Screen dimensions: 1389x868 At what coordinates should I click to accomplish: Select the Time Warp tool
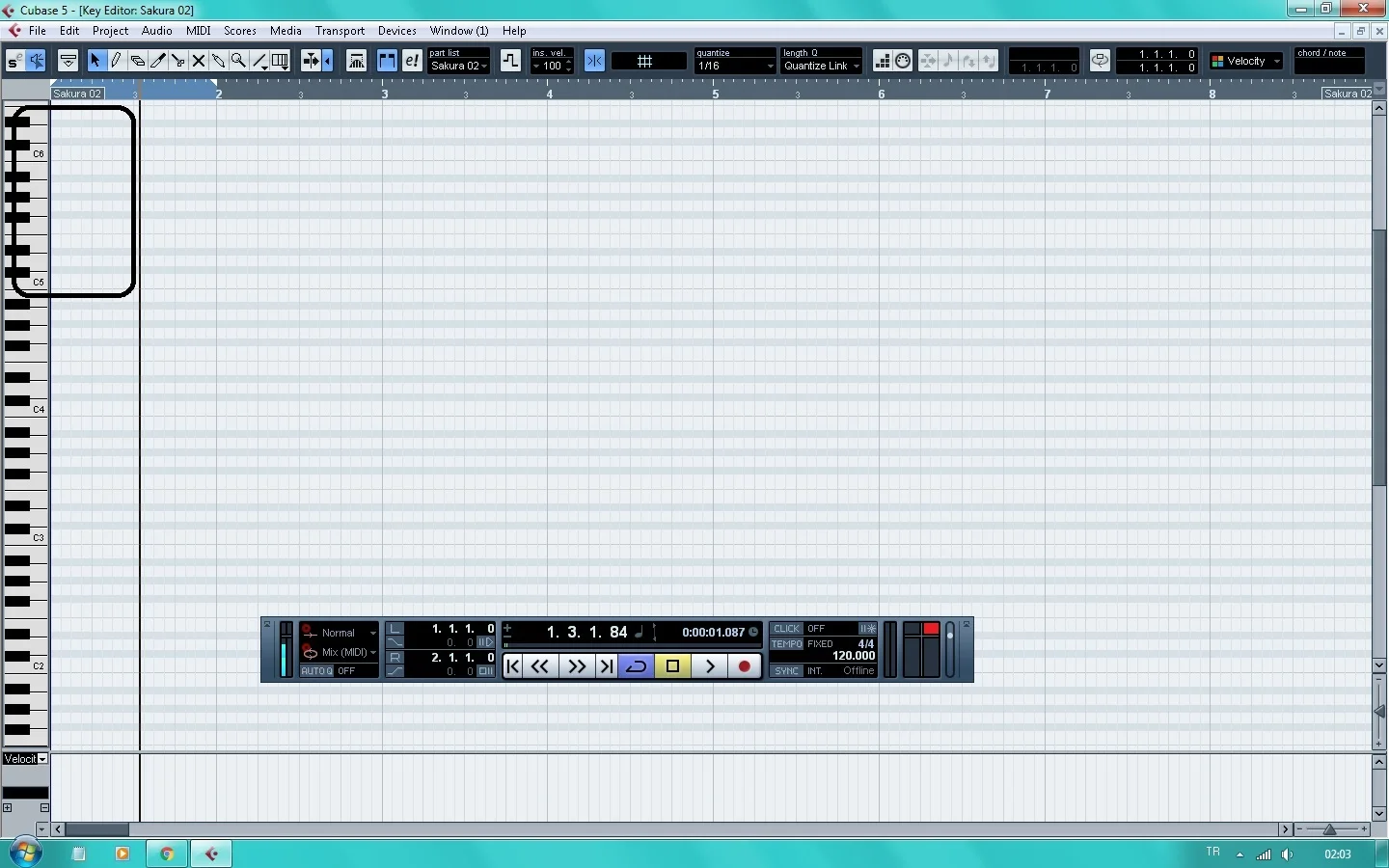pyautogui.click(x=281, y=61)
